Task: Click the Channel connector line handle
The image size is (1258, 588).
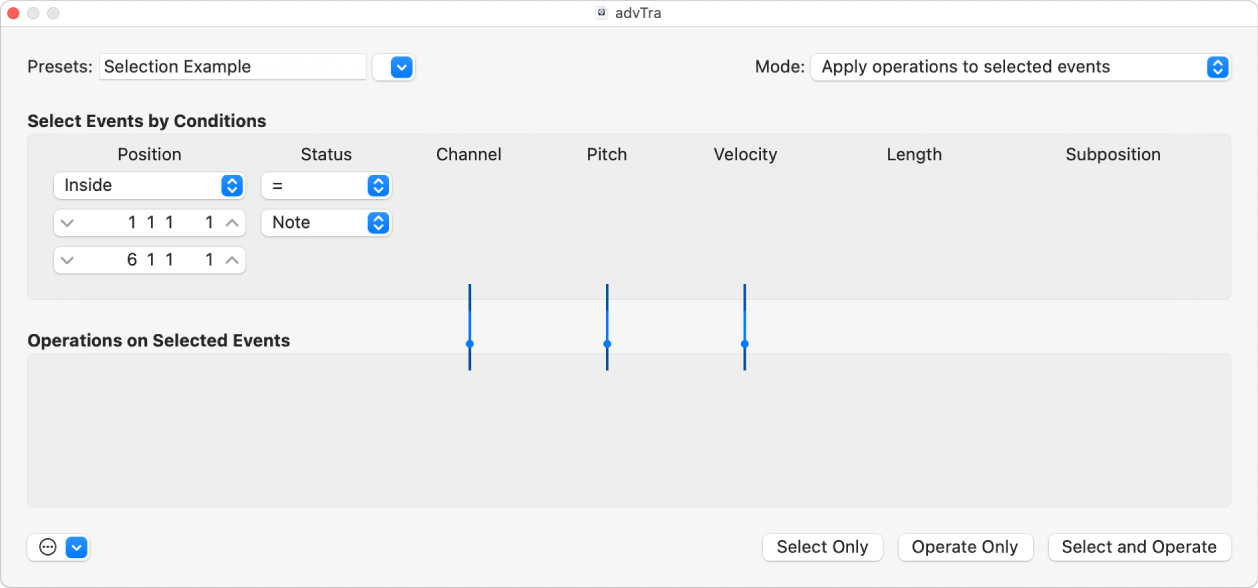Action: [469, 344]
